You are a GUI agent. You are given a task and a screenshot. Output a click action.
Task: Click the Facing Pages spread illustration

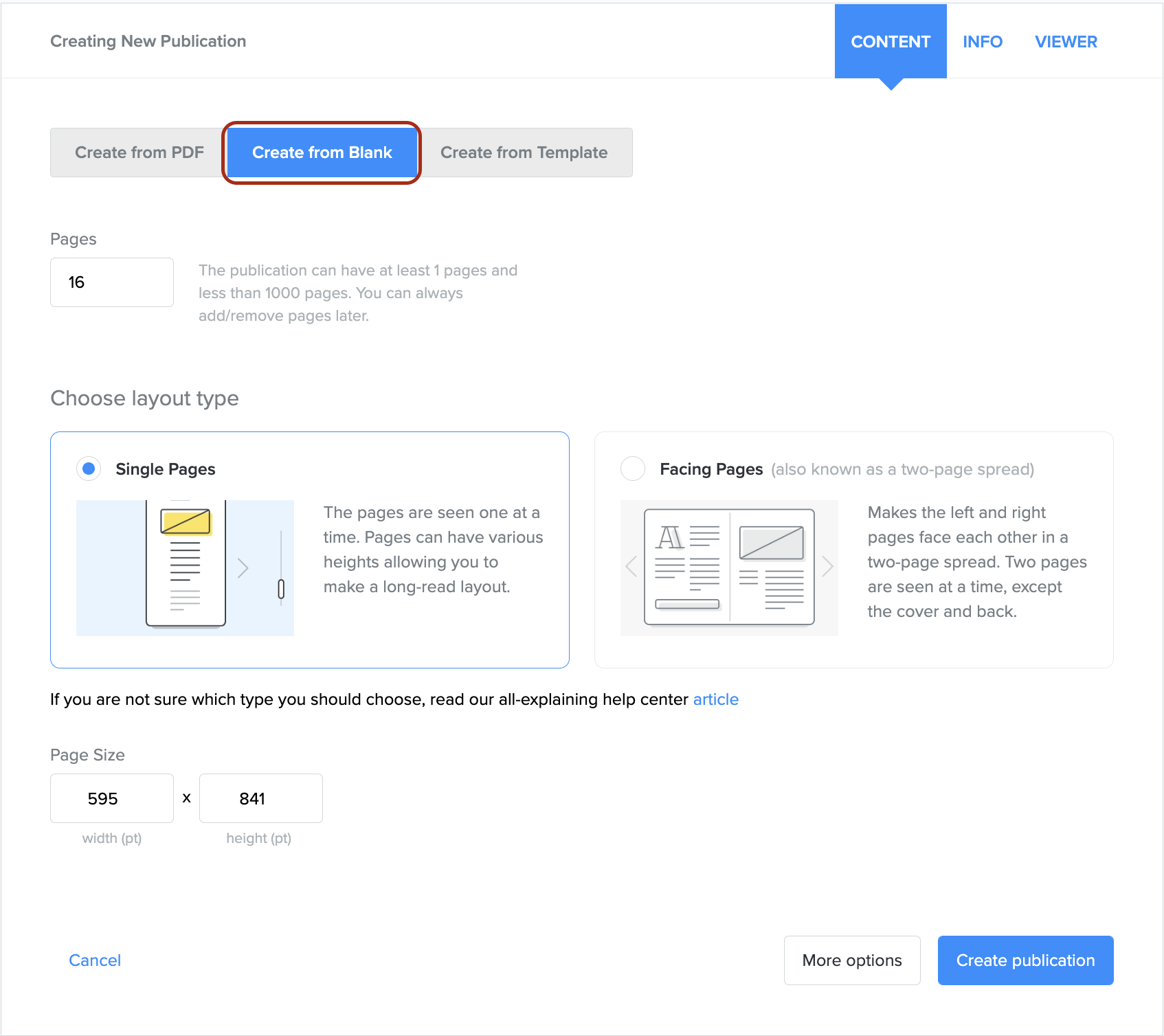coord(728,567)
